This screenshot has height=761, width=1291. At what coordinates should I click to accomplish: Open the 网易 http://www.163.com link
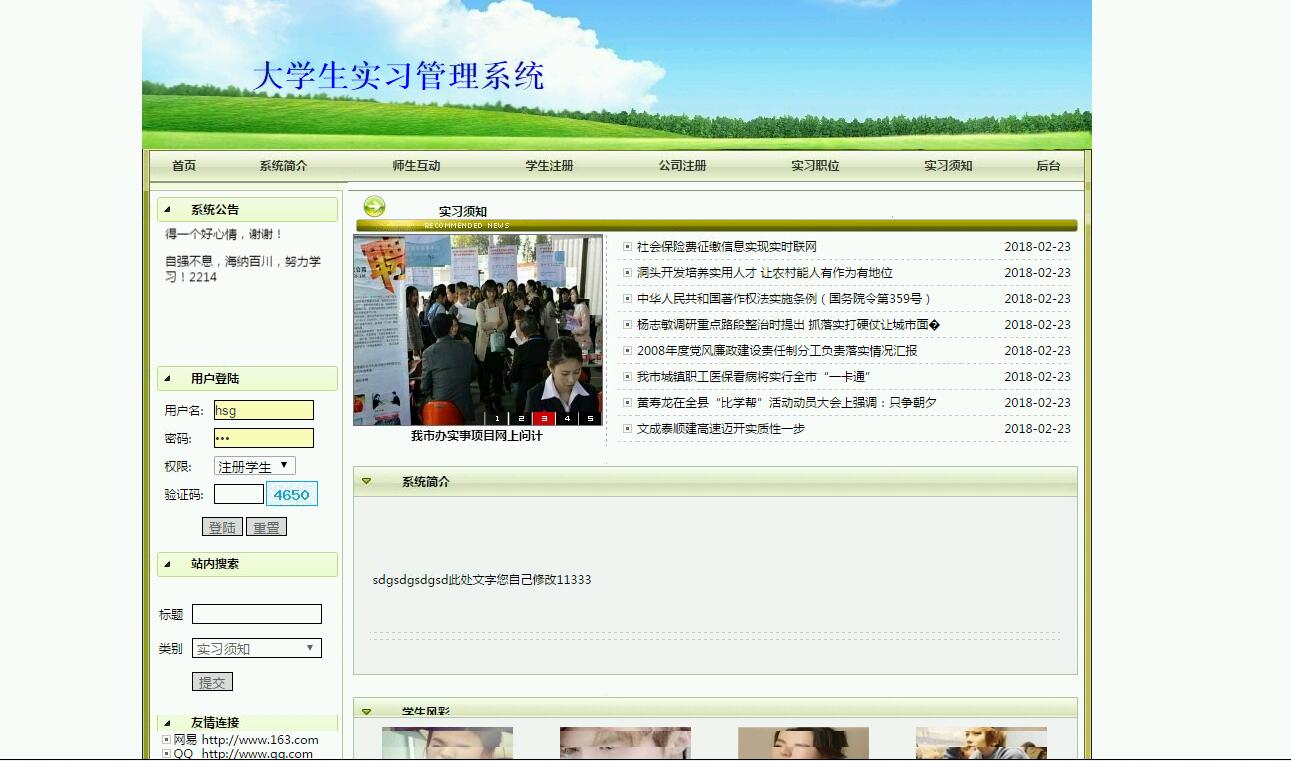tap(246, 740)
